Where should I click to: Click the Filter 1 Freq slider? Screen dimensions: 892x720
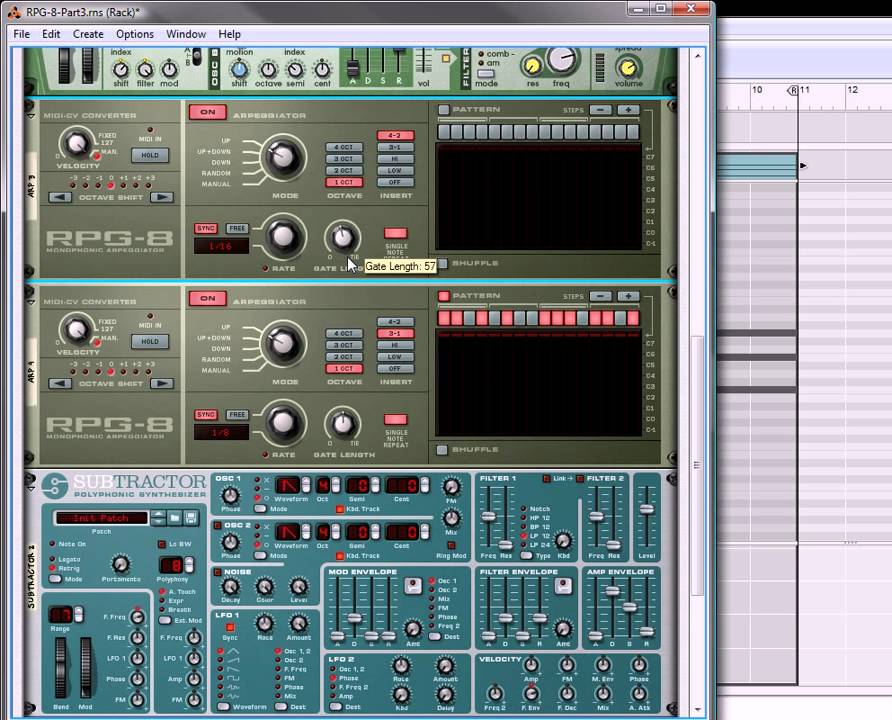(x=488, y=516)
